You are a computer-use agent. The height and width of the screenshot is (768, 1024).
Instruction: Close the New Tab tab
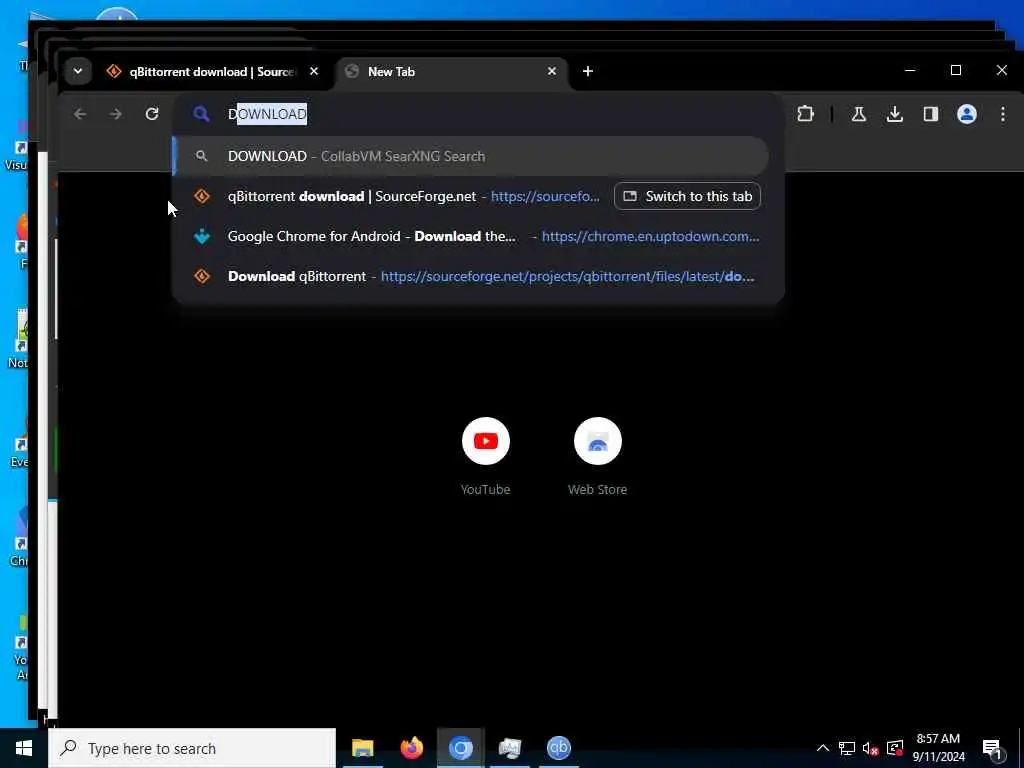click(552, 71)
